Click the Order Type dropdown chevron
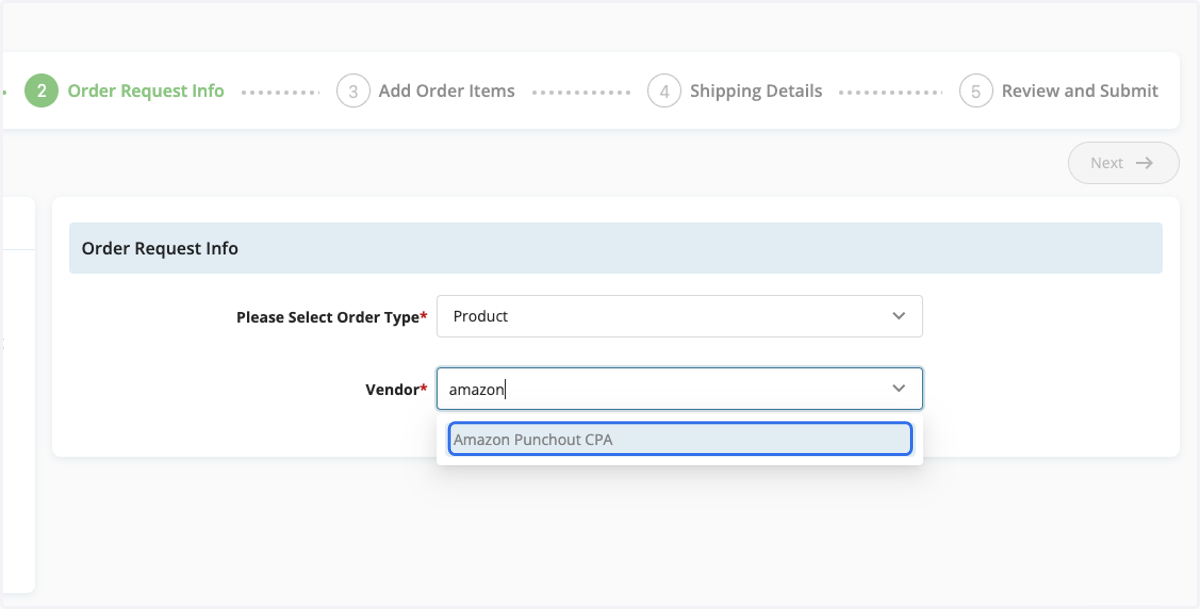The height and width of the screenshot is (609, 1200). pos(898,316)
